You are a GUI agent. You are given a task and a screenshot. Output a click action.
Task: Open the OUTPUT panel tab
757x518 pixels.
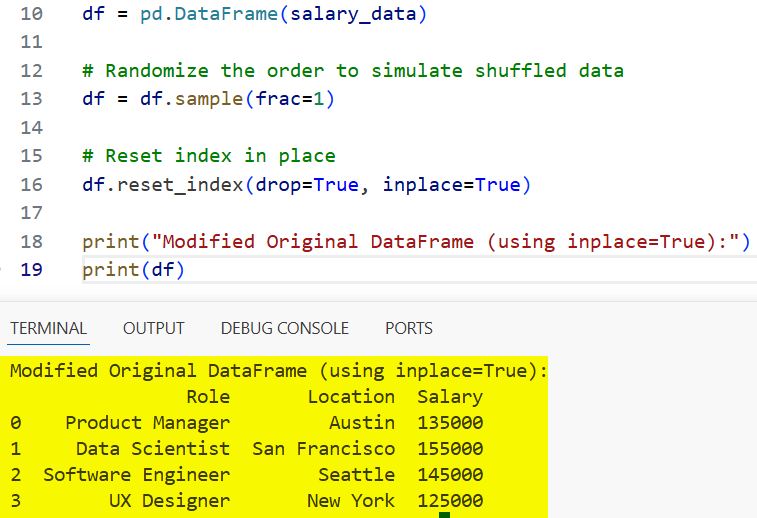point(154,328)
